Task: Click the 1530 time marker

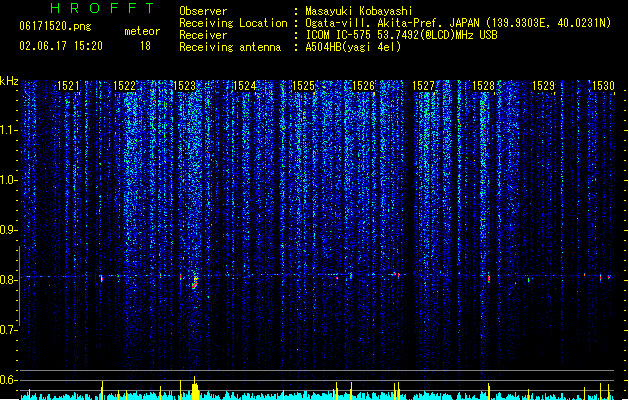Action: click(603, 86)
